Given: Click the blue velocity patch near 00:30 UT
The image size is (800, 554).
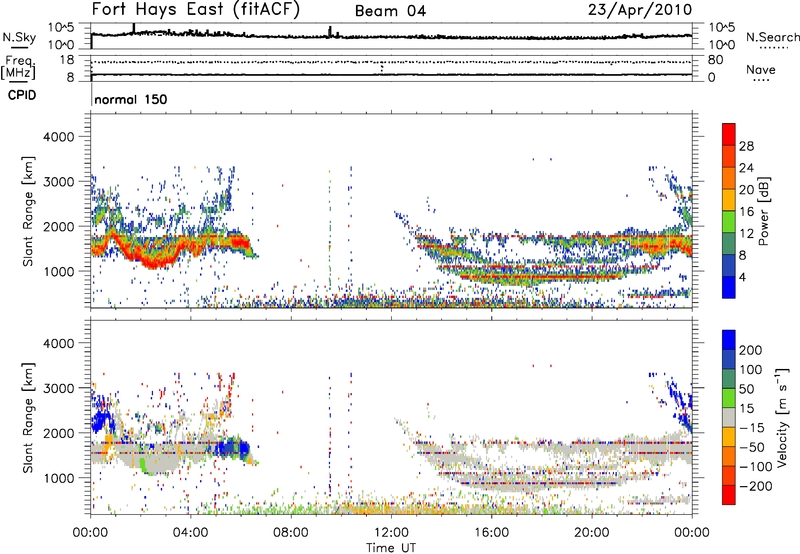Looking at the screenshot, I should pyautogui.click(x=102, y=422).
